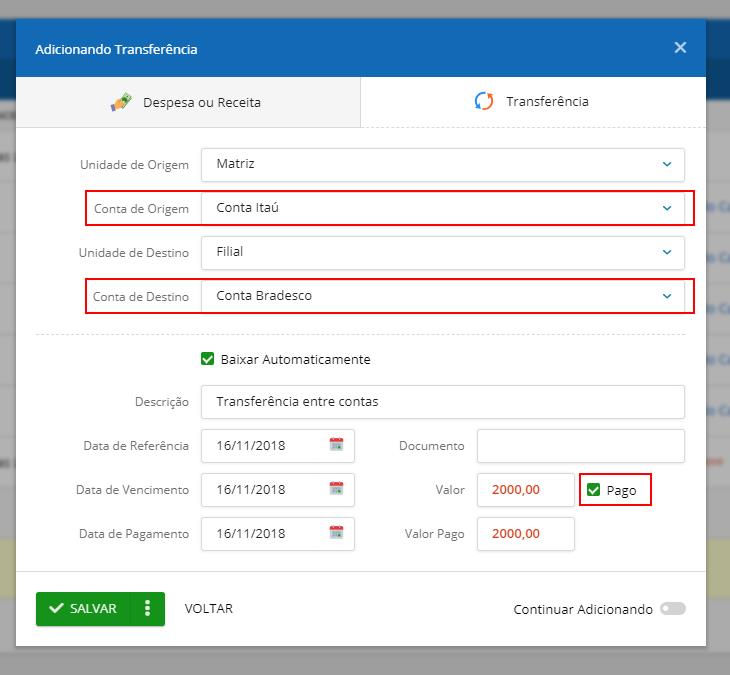The width and height of the screenshot is (730, 675).
Task: Uncheck Baixar Automaticamente checkbox
Action: (207, 359)
